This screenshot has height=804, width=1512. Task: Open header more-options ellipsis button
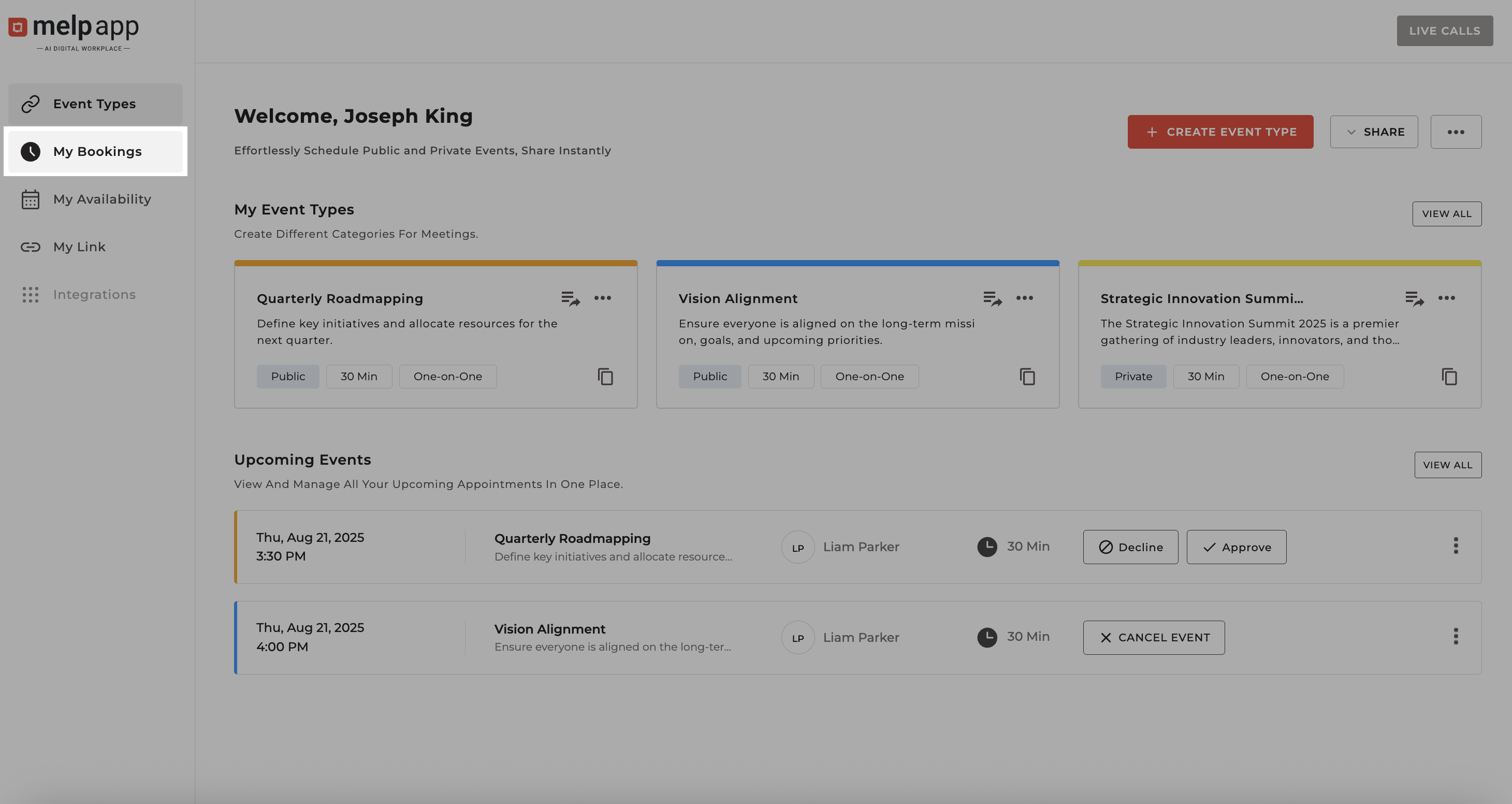pyautogui.click(x=1456, y=132)
